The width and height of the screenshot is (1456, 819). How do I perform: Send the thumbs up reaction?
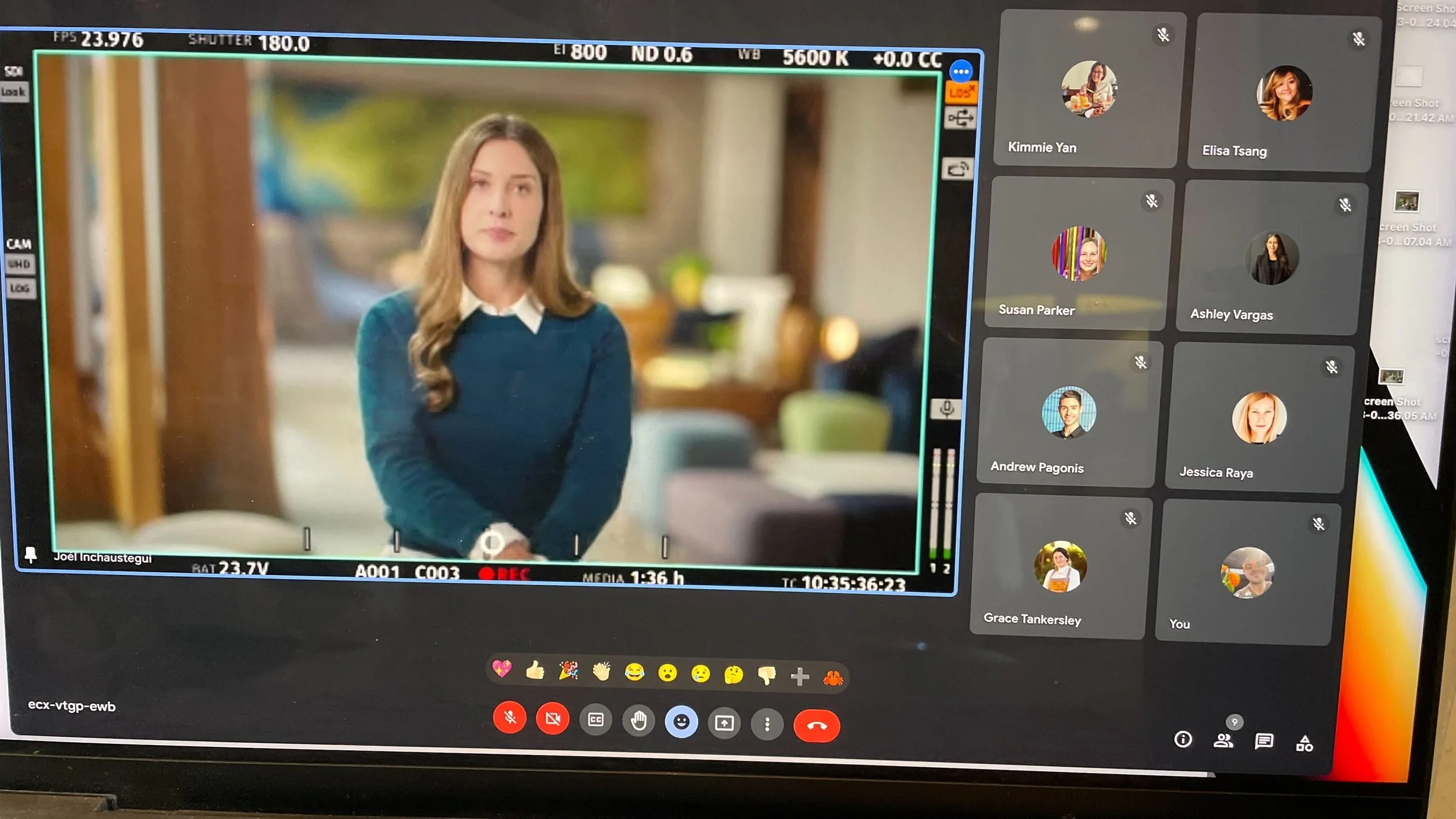[x=535, y=671]
